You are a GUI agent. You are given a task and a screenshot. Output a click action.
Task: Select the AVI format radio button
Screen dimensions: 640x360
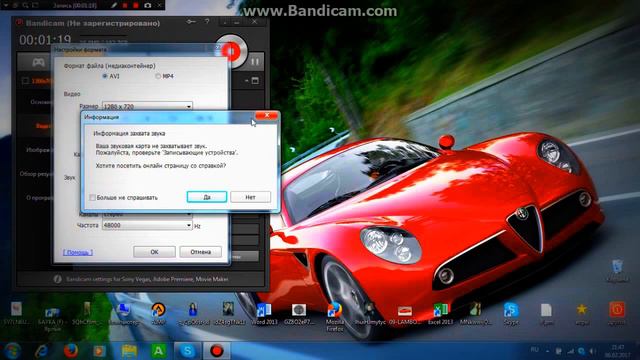[105, 76]
